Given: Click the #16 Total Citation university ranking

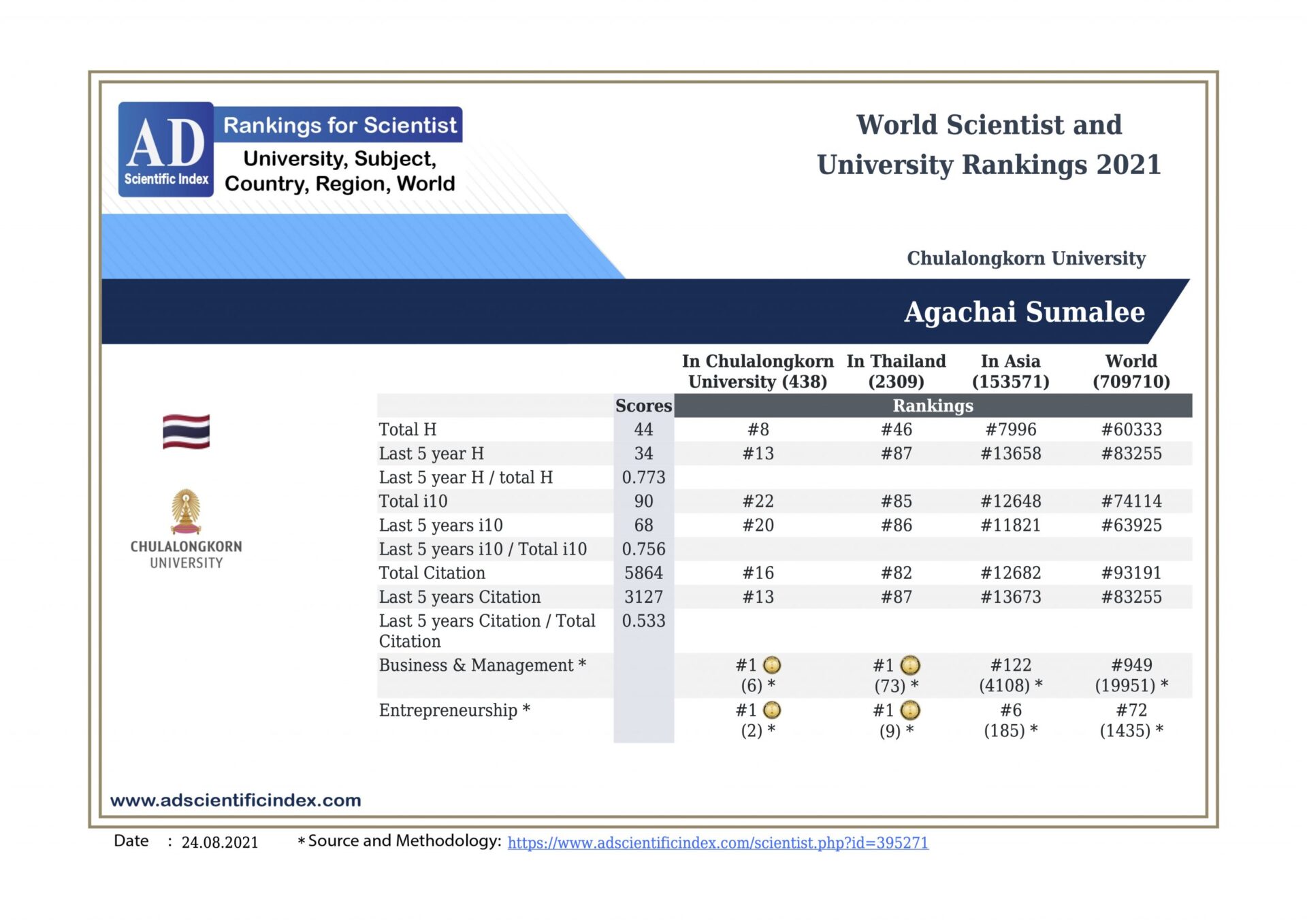Looking at the screenshot, I should [758, 573].
